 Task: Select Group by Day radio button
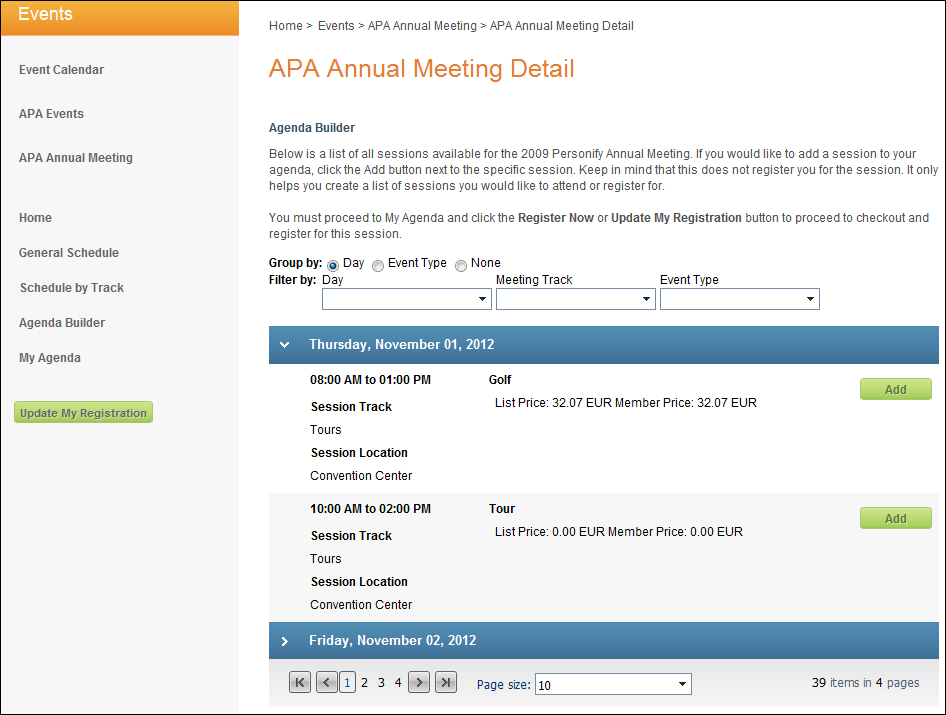point(332,265)
